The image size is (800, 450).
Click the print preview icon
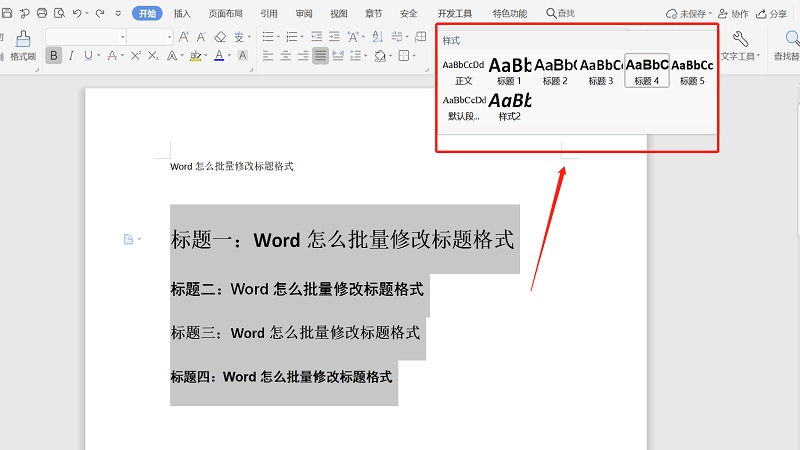[58, 14]
